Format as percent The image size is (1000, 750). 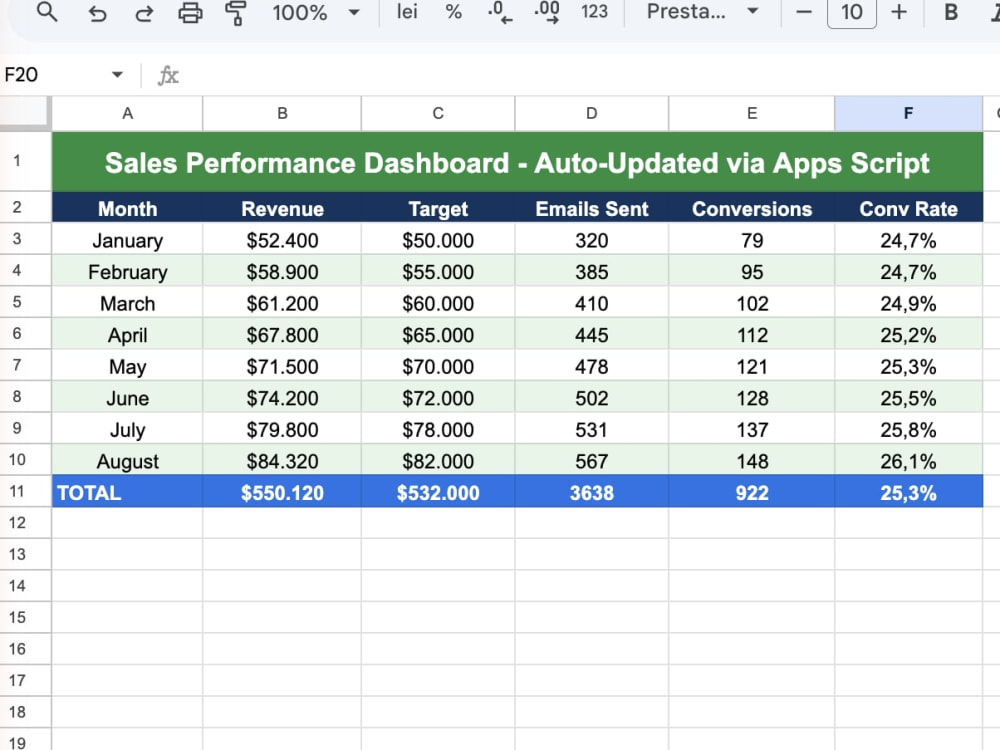[453, 11]
